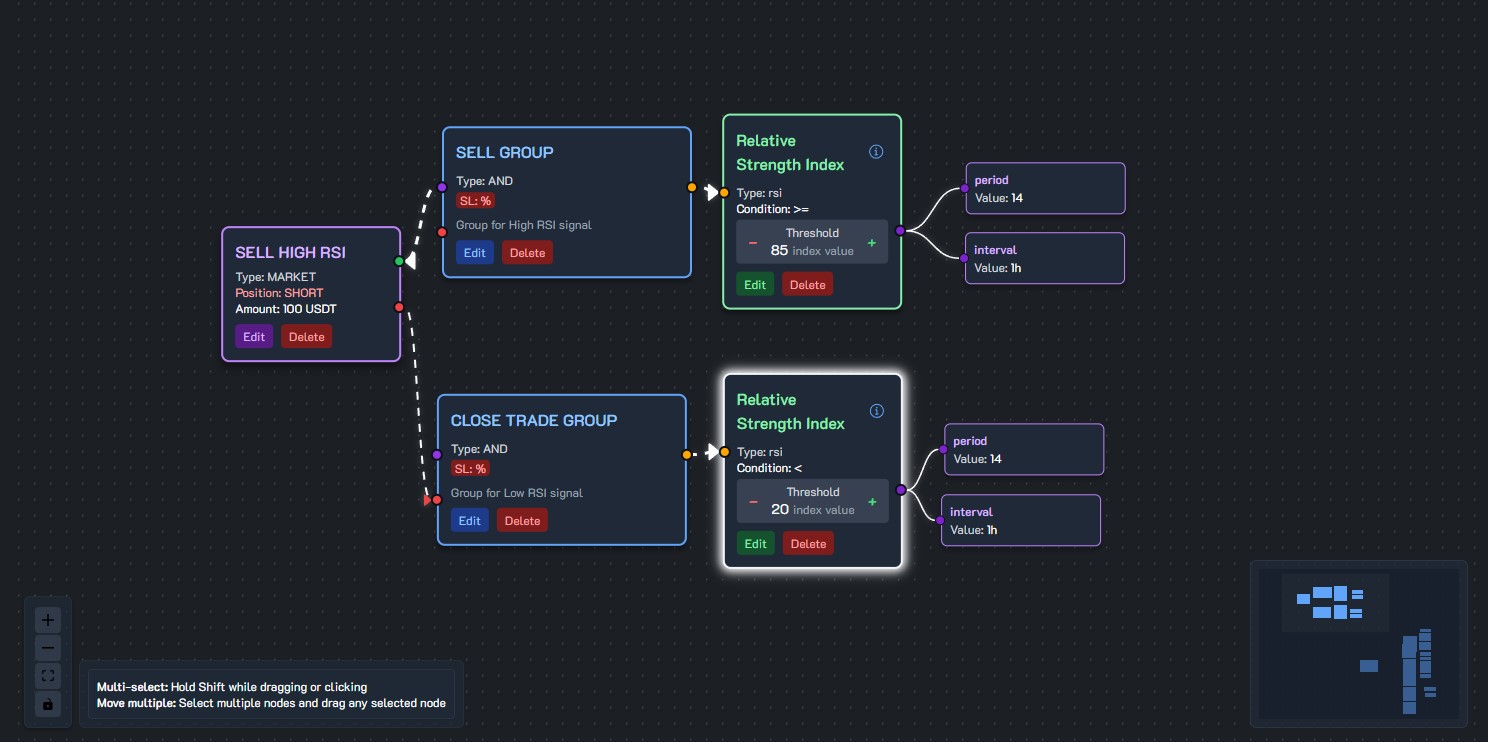Select the period node with Value 14
The width and height of the screenshot is (1488, 742).
[x=1045, y=188]
